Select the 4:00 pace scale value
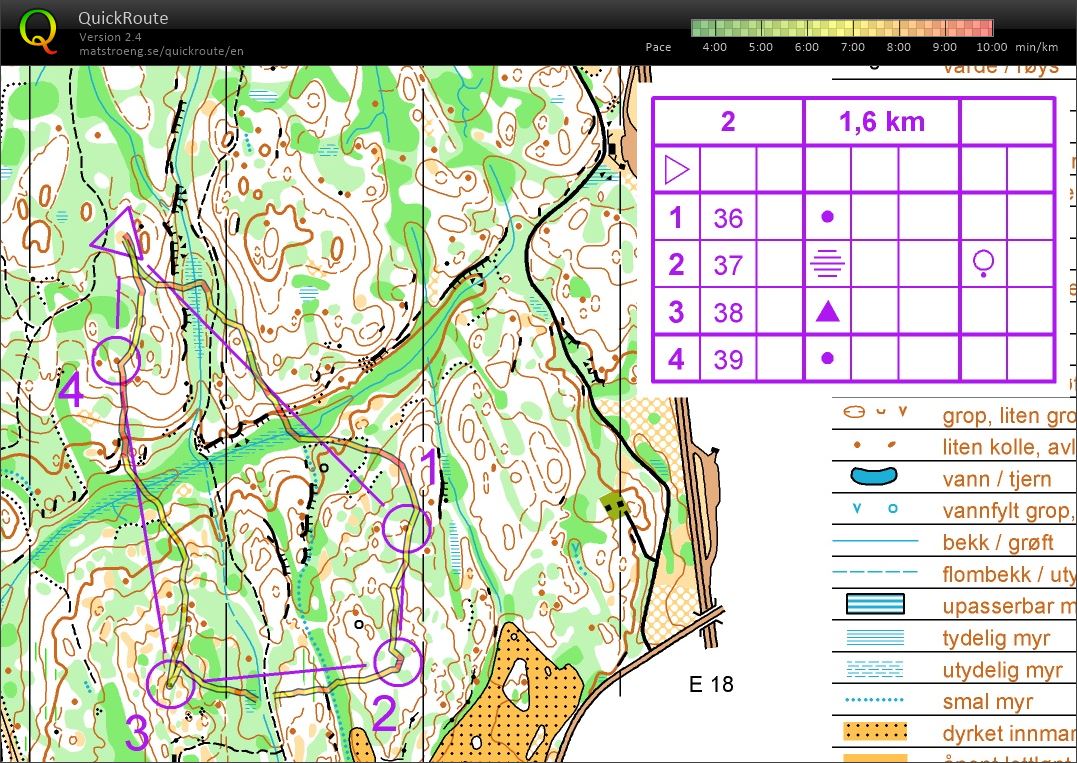The width and height of the screenshot is (1077, 763). [714, 47]
